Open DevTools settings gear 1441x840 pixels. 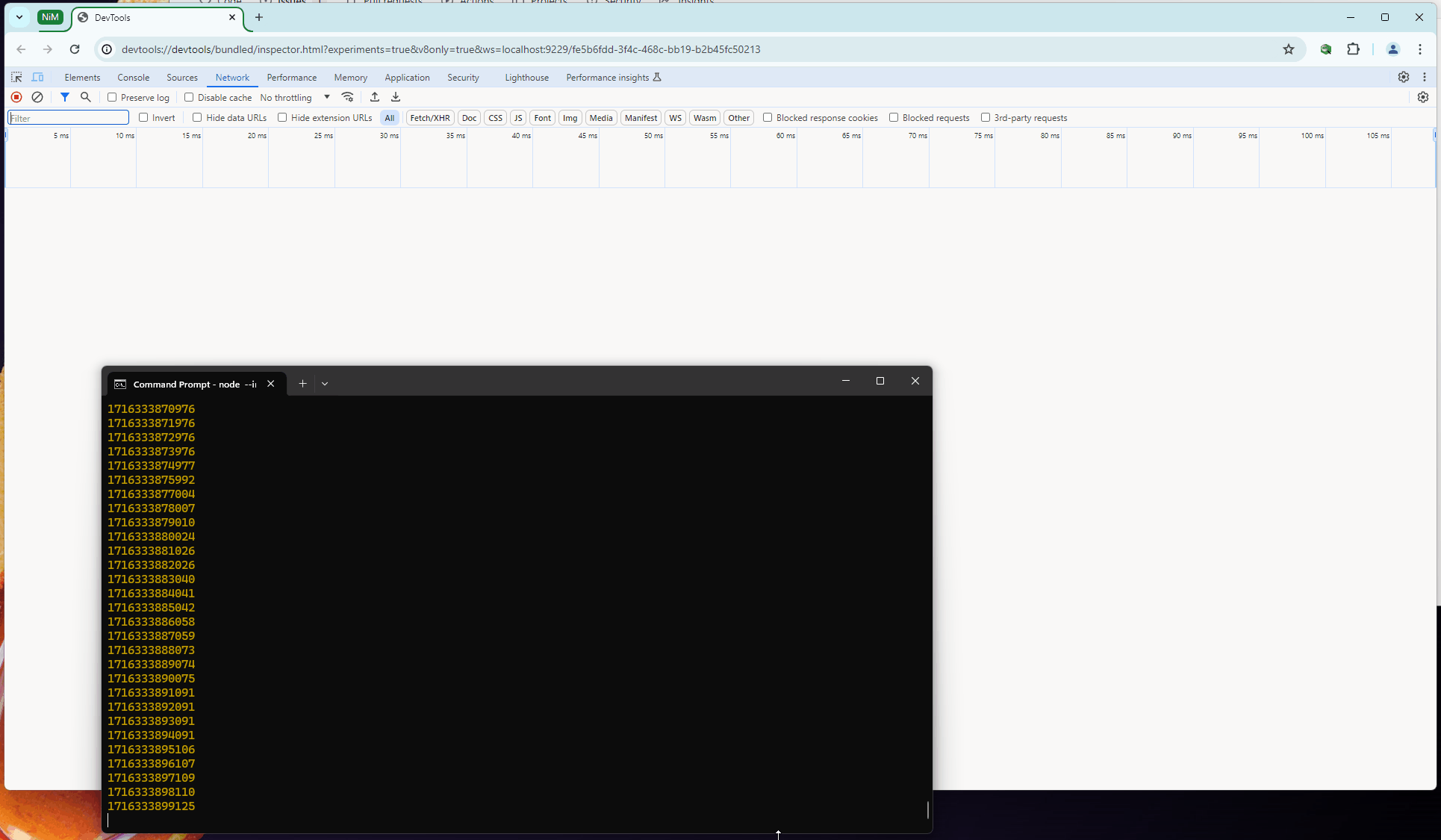point(1403,77)
